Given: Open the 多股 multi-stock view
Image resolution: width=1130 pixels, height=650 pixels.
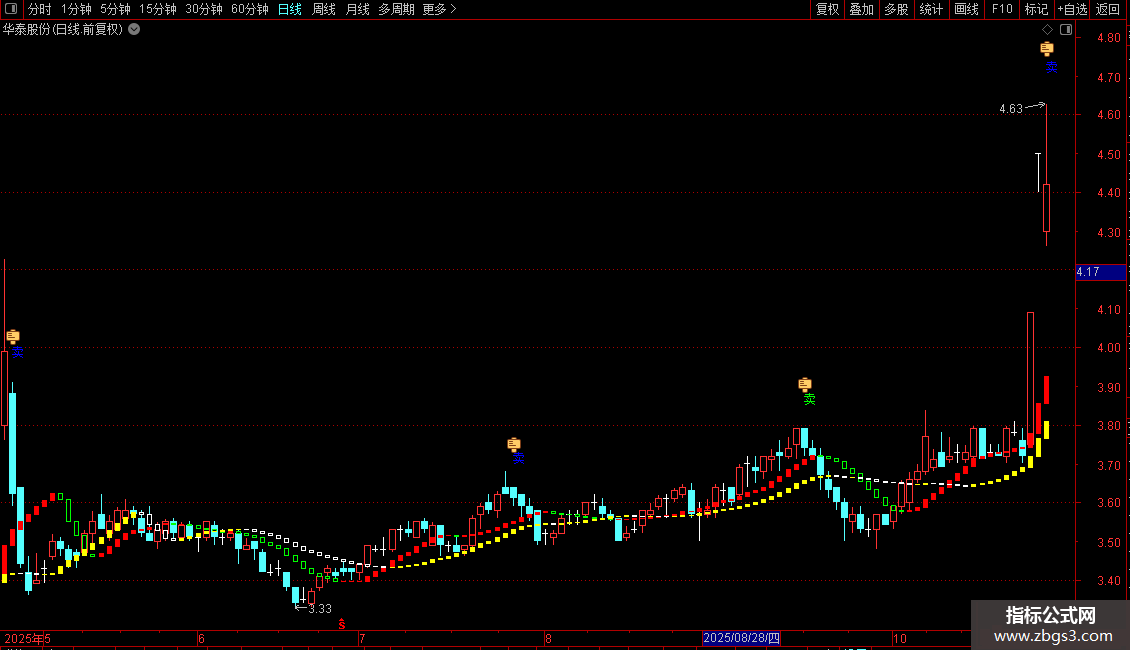Looking at the screenshot, I should (897, 9).
